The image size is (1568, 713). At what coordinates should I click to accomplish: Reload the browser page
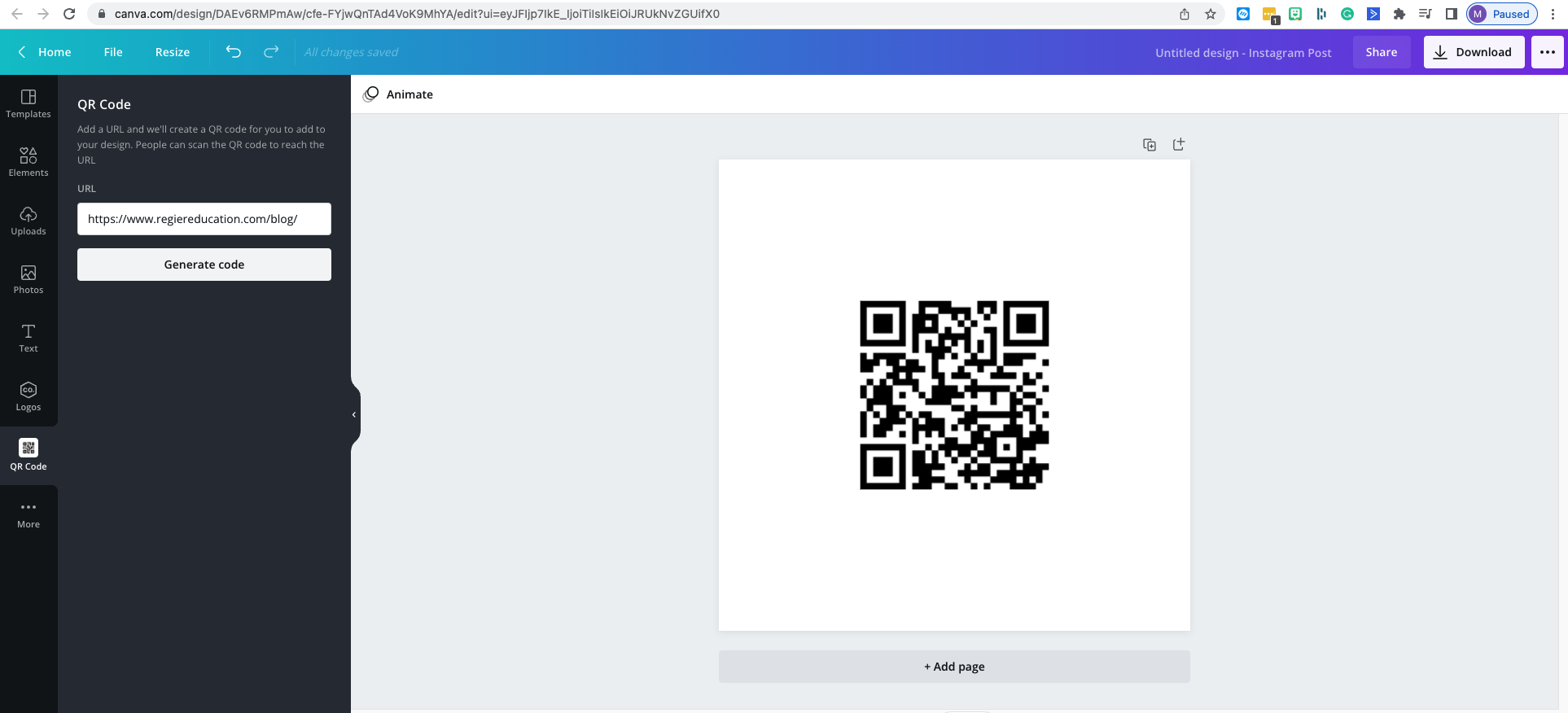click(69, 14)
